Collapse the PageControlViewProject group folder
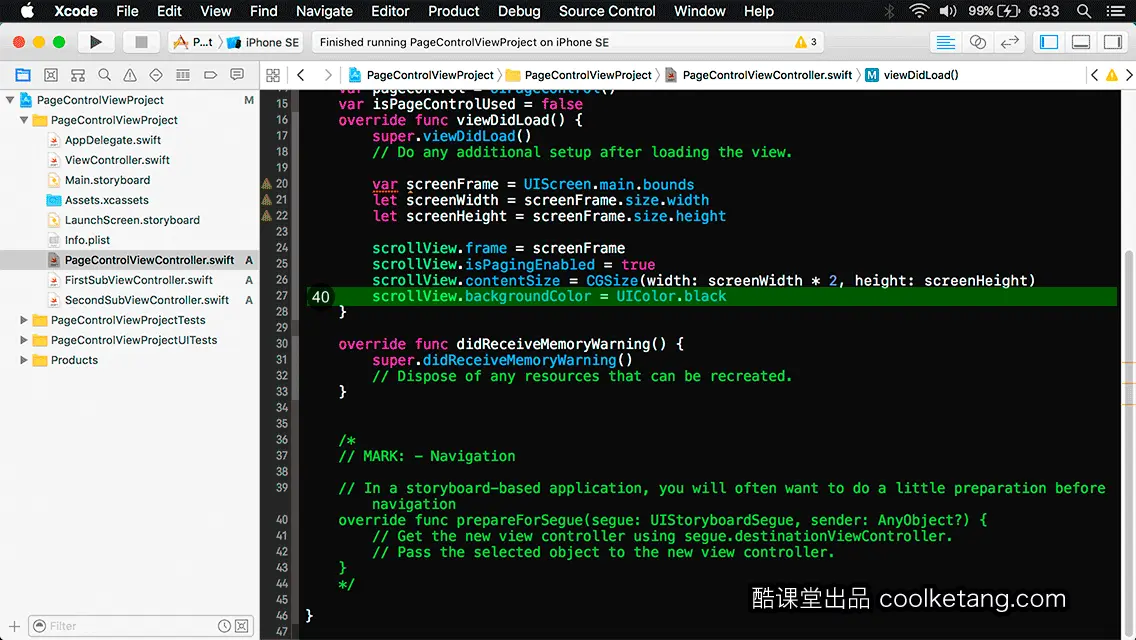 point(24,120)
